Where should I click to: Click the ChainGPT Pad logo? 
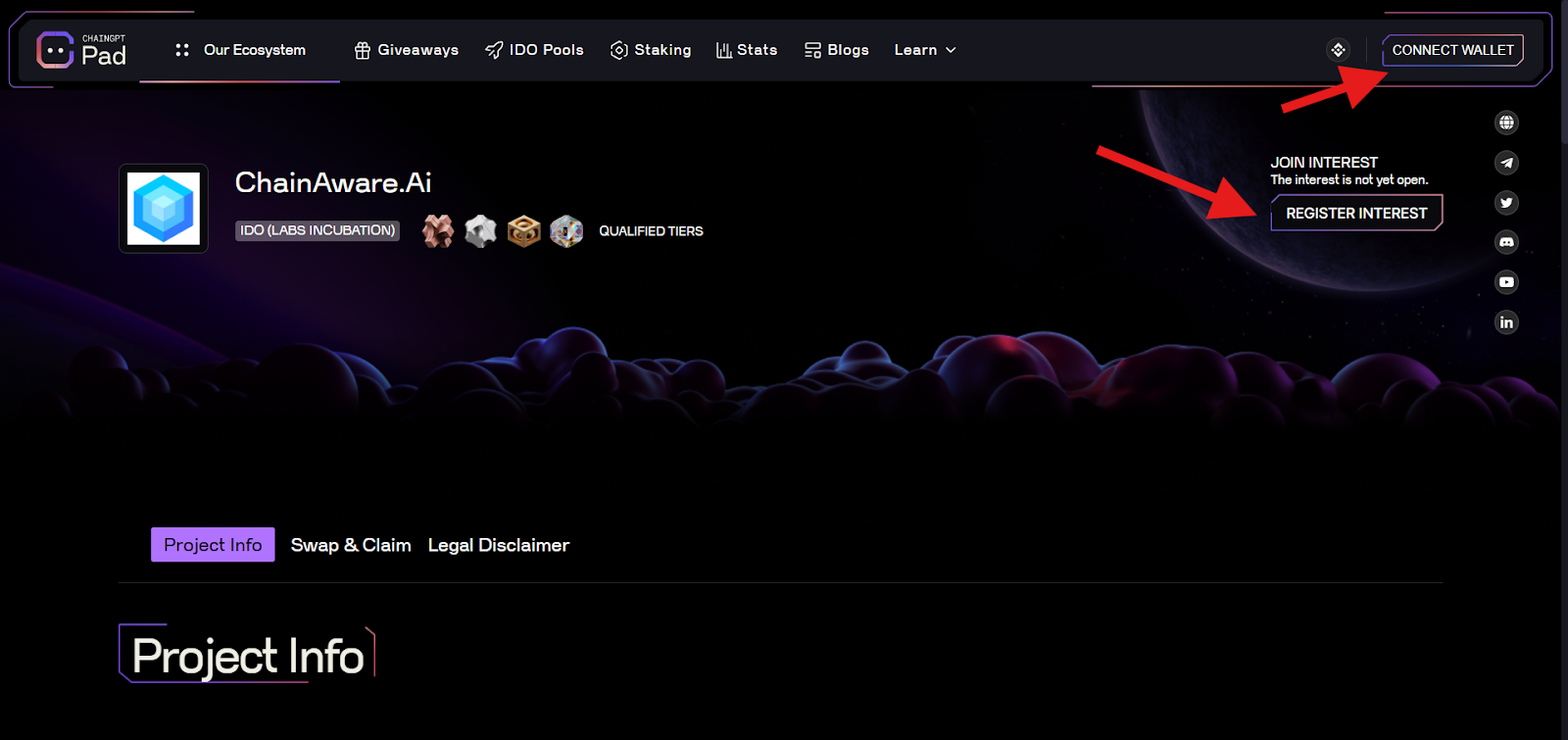(81, 50)
